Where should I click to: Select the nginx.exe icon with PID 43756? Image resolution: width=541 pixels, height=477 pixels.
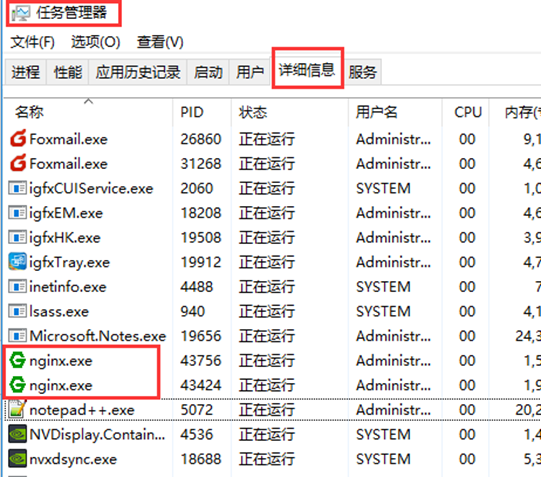coord(17,360)
